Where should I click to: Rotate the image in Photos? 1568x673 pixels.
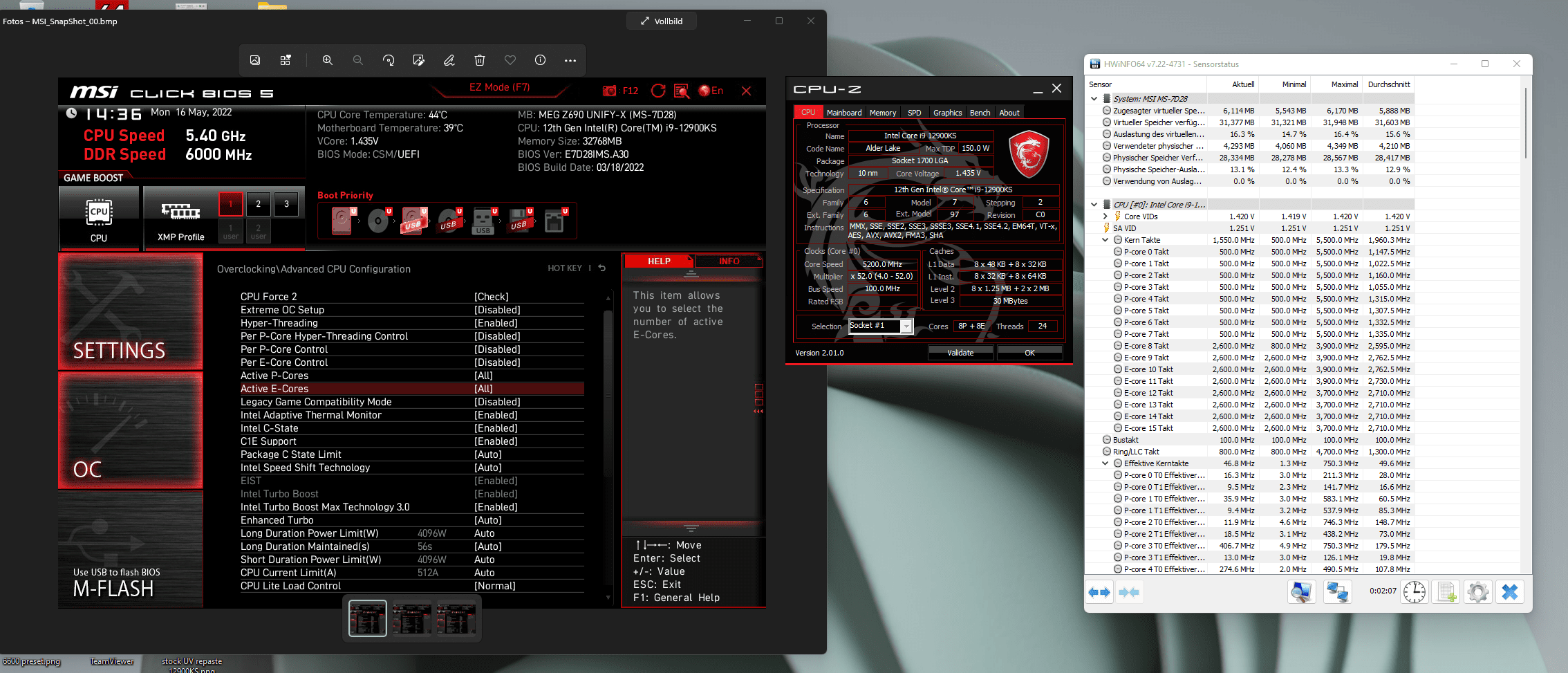(x=389, y=60)
